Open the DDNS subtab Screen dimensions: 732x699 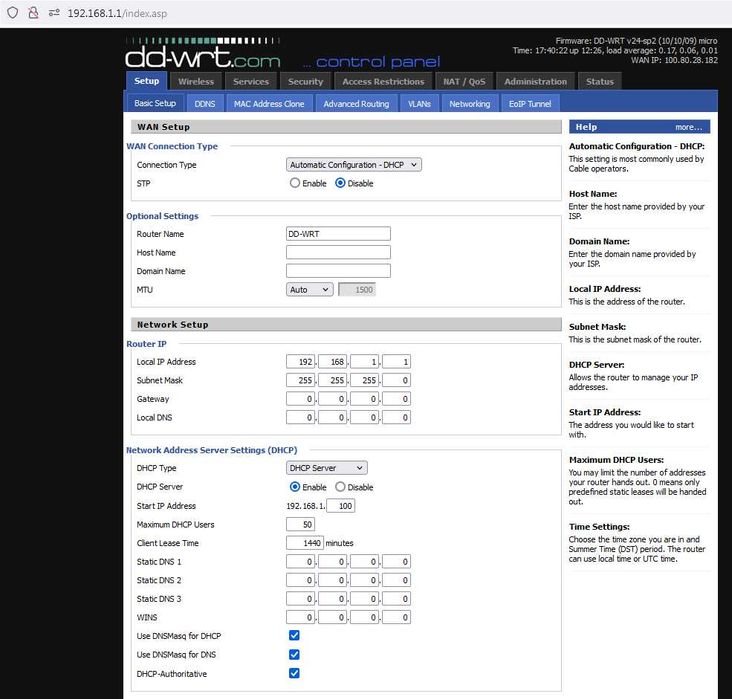(x=205, y=104)
